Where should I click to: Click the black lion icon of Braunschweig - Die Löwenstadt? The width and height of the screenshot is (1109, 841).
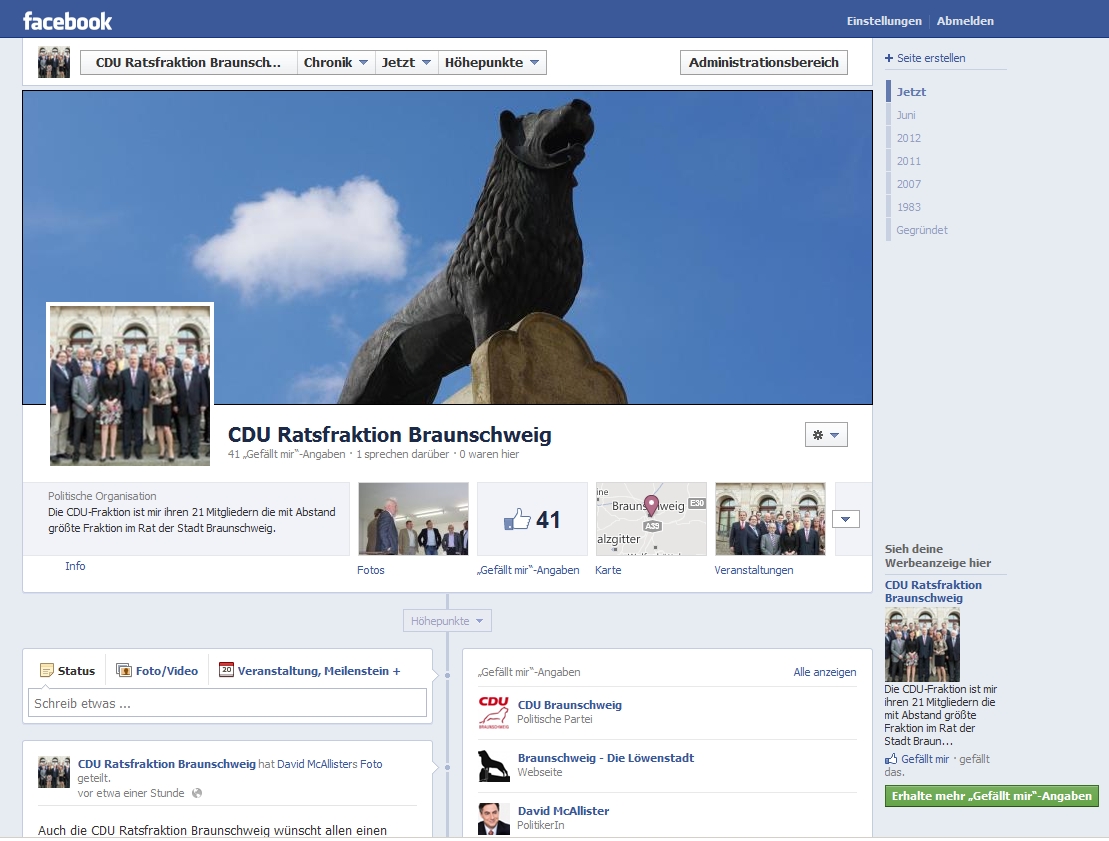[494, 765]
